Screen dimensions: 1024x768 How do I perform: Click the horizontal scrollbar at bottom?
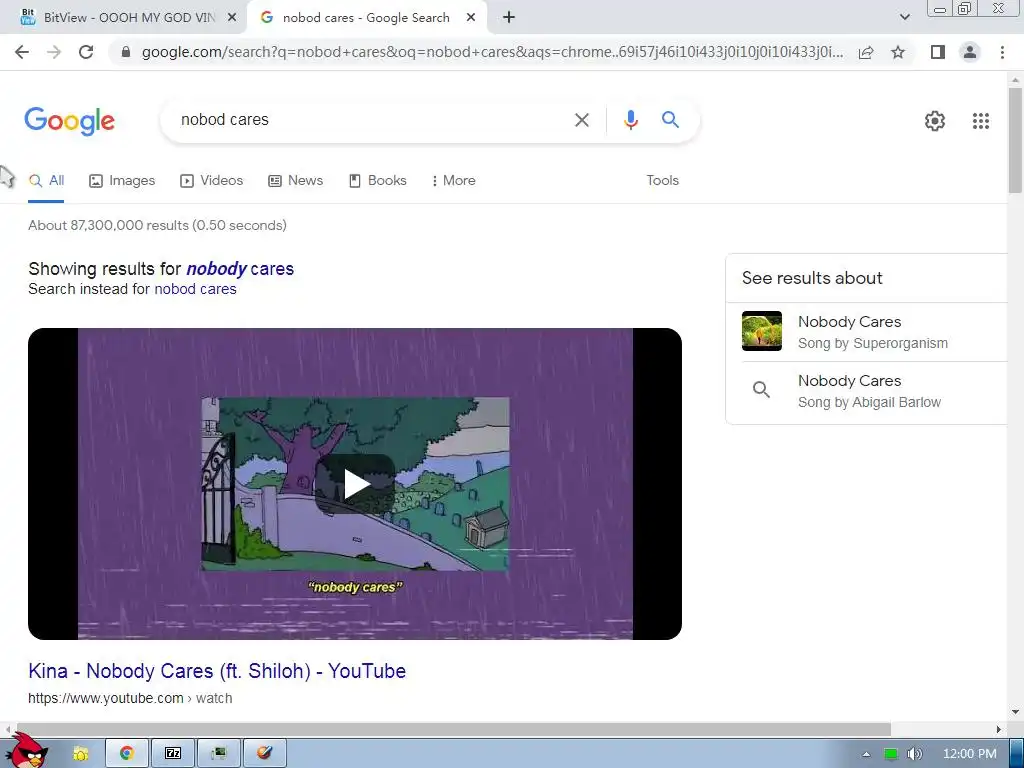[x=452, y=729]
